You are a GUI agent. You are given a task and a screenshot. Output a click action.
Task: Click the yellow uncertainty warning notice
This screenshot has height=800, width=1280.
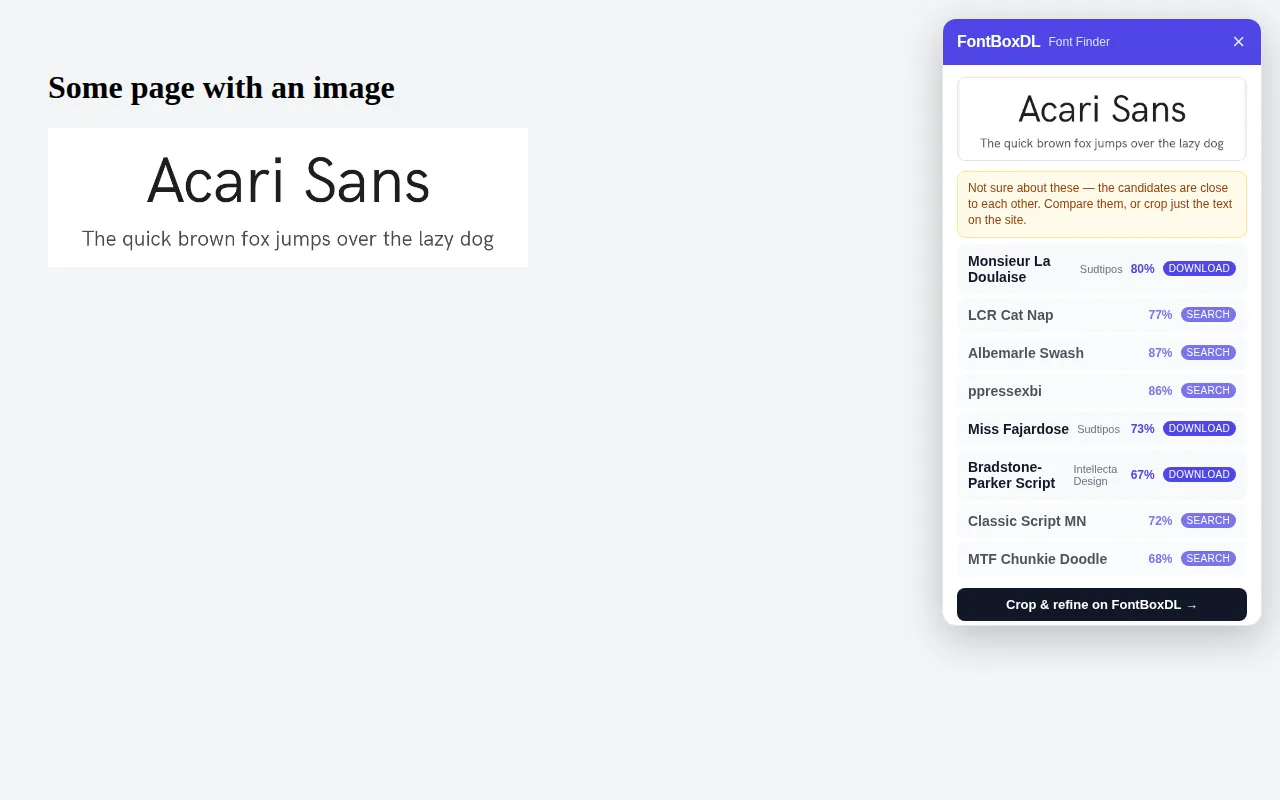1102,204
